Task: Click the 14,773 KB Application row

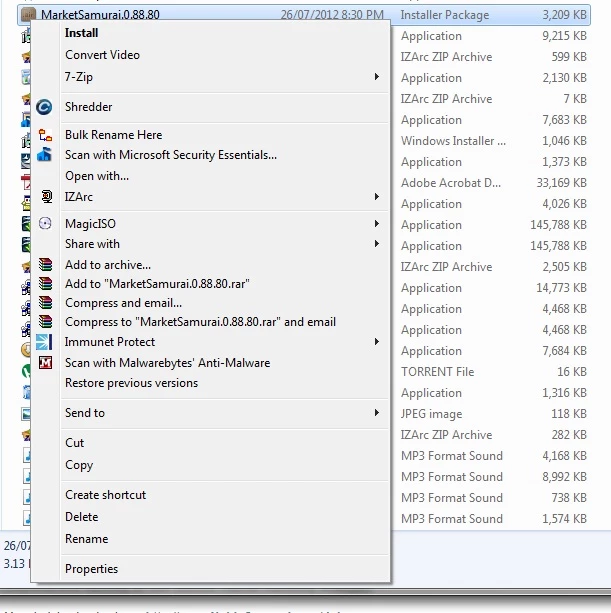Action: coord(494,288)
